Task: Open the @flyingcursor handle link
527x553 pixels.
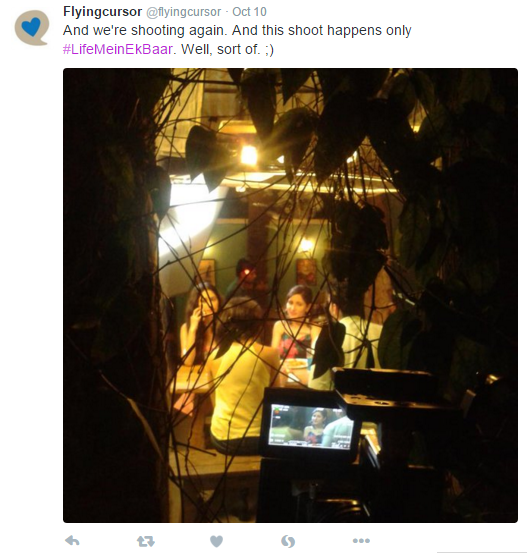Action: point(183,12)
